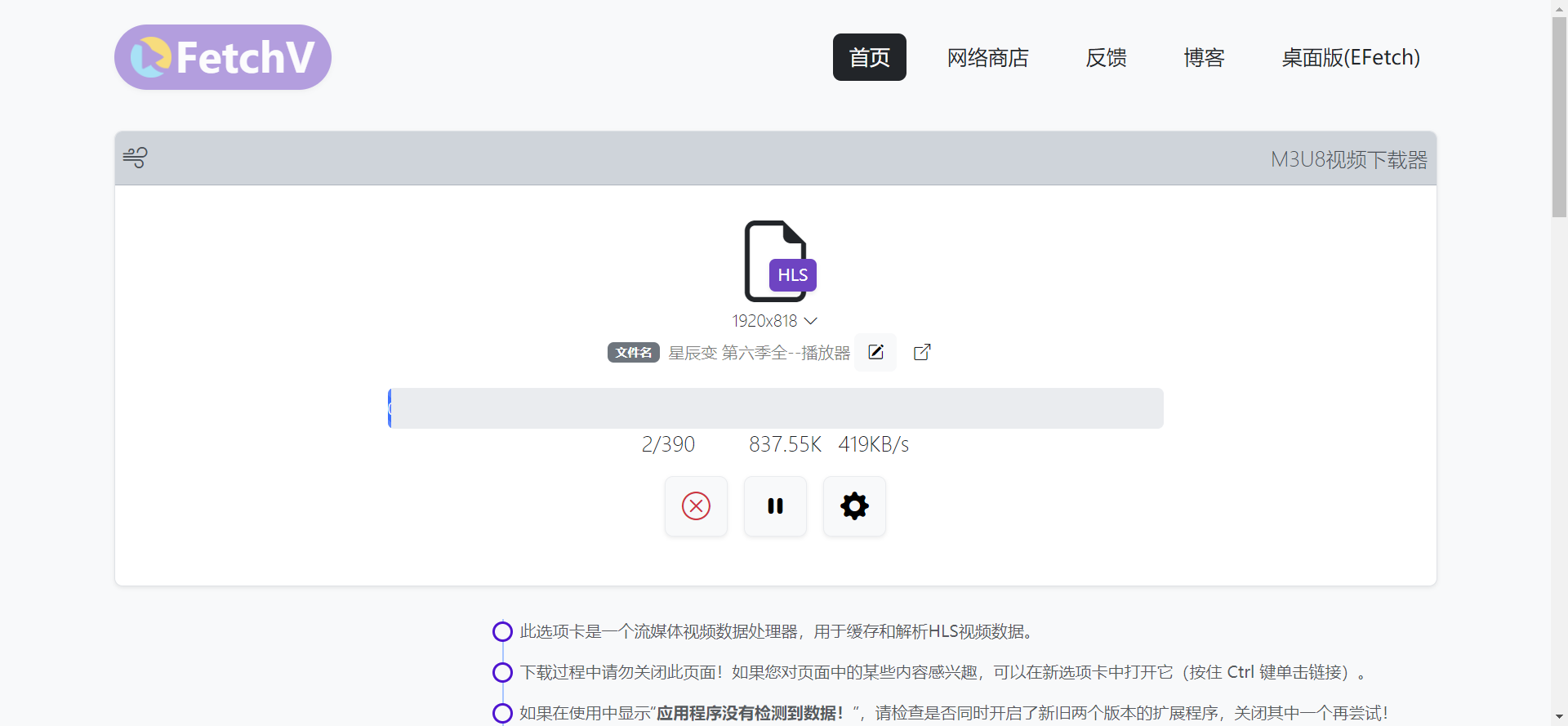Click the file name text 星辰变 第六季全--播放器
The image size is (1568, 726).
click(759, 353)
